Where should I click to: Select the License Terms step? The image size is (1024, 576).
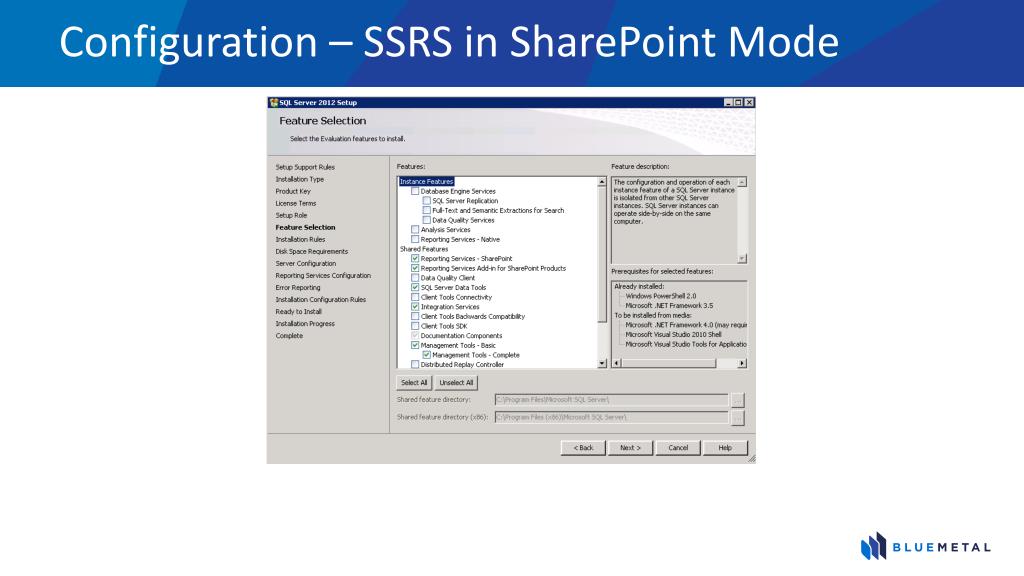[296, 203]
